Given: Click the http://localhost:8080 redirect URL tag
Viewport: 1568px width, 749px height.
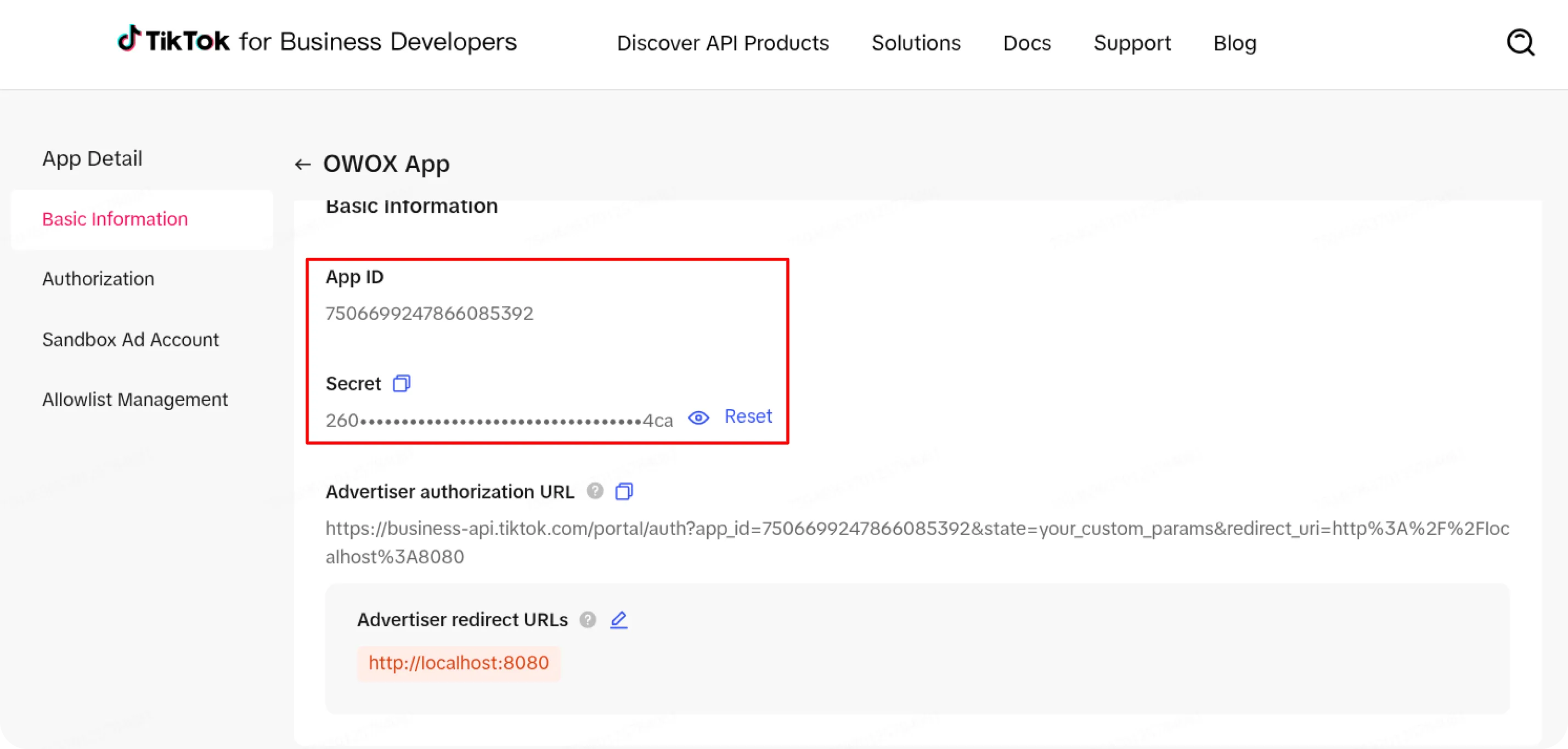Looking at the screenshot, I should 458,662.
